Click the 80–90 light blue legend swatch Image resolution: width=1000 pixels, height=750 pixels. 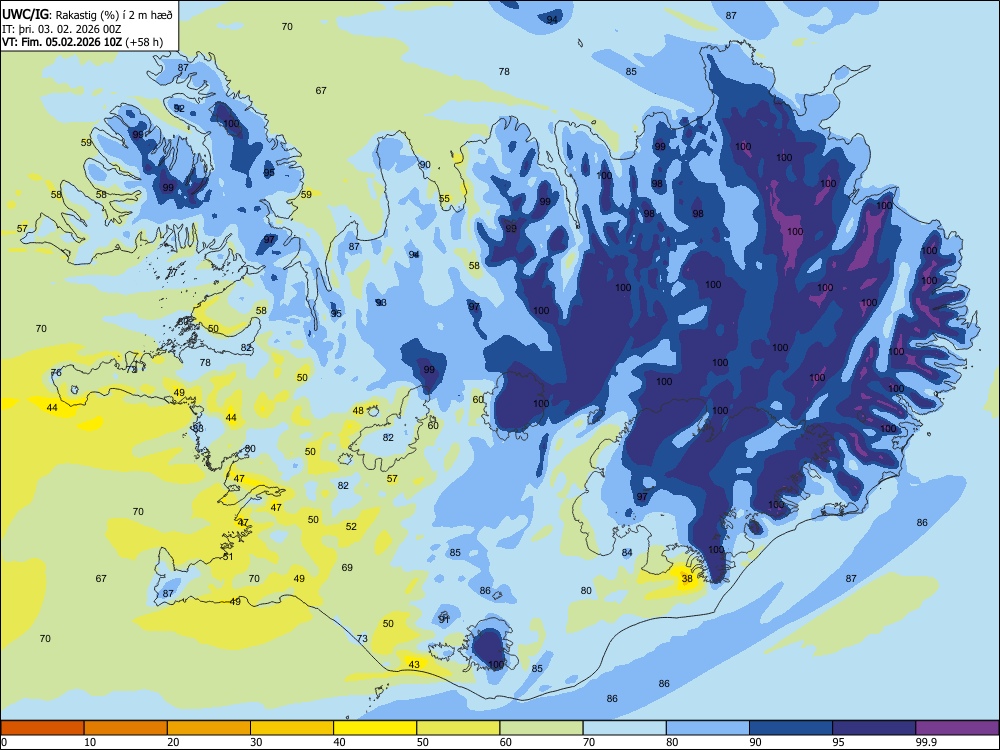tap(708, 728)
